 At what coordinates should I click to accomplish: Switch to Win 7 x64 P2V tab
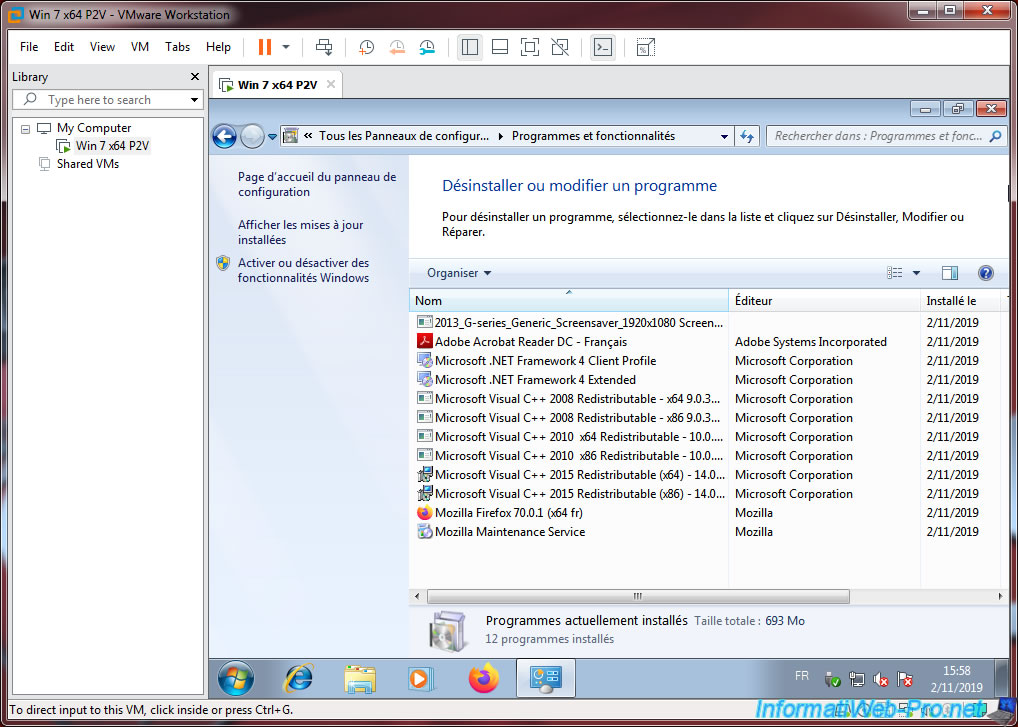pos(276,85)
